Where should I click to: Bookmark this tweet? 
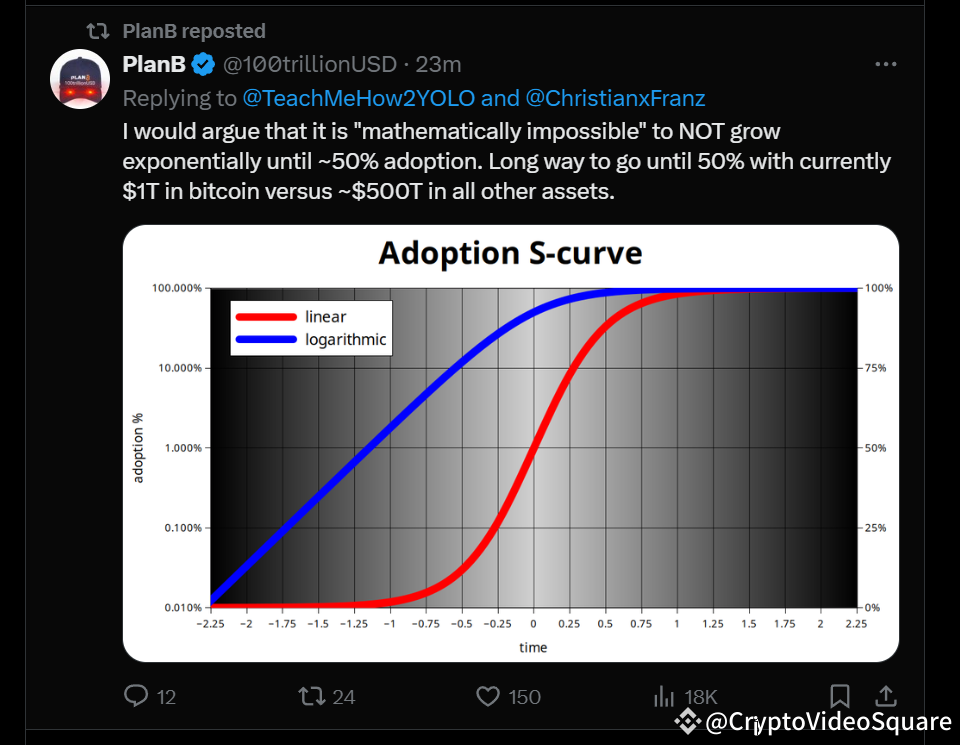point(839,696)
